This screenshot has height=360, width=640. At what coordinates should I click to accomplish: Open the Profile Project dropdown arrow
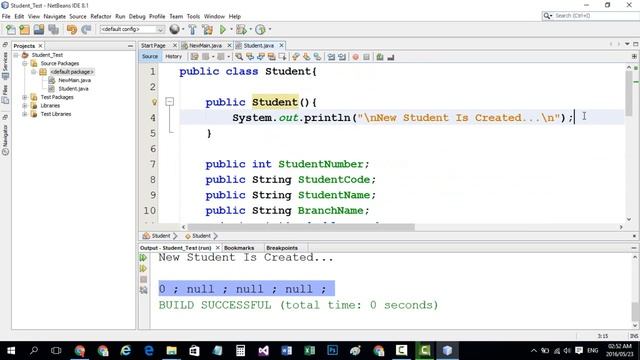[270, 29]
